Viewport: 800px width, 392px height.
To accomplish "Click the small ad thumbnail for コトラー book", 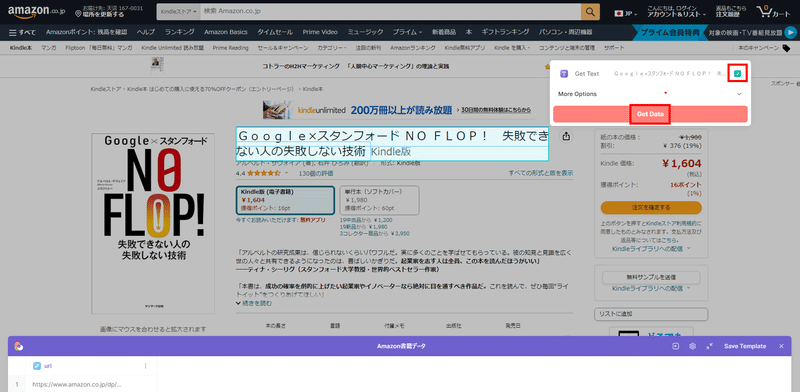I will click(x=156, y=65).
